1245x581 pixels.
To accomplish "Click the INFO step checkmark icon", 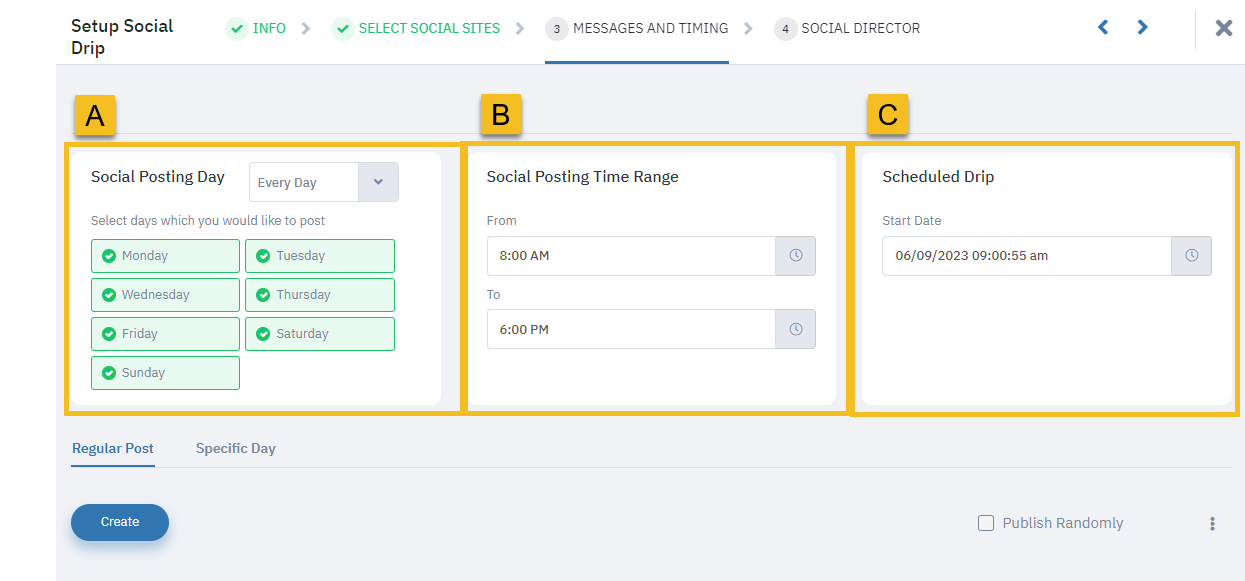I will pos(237,29).
